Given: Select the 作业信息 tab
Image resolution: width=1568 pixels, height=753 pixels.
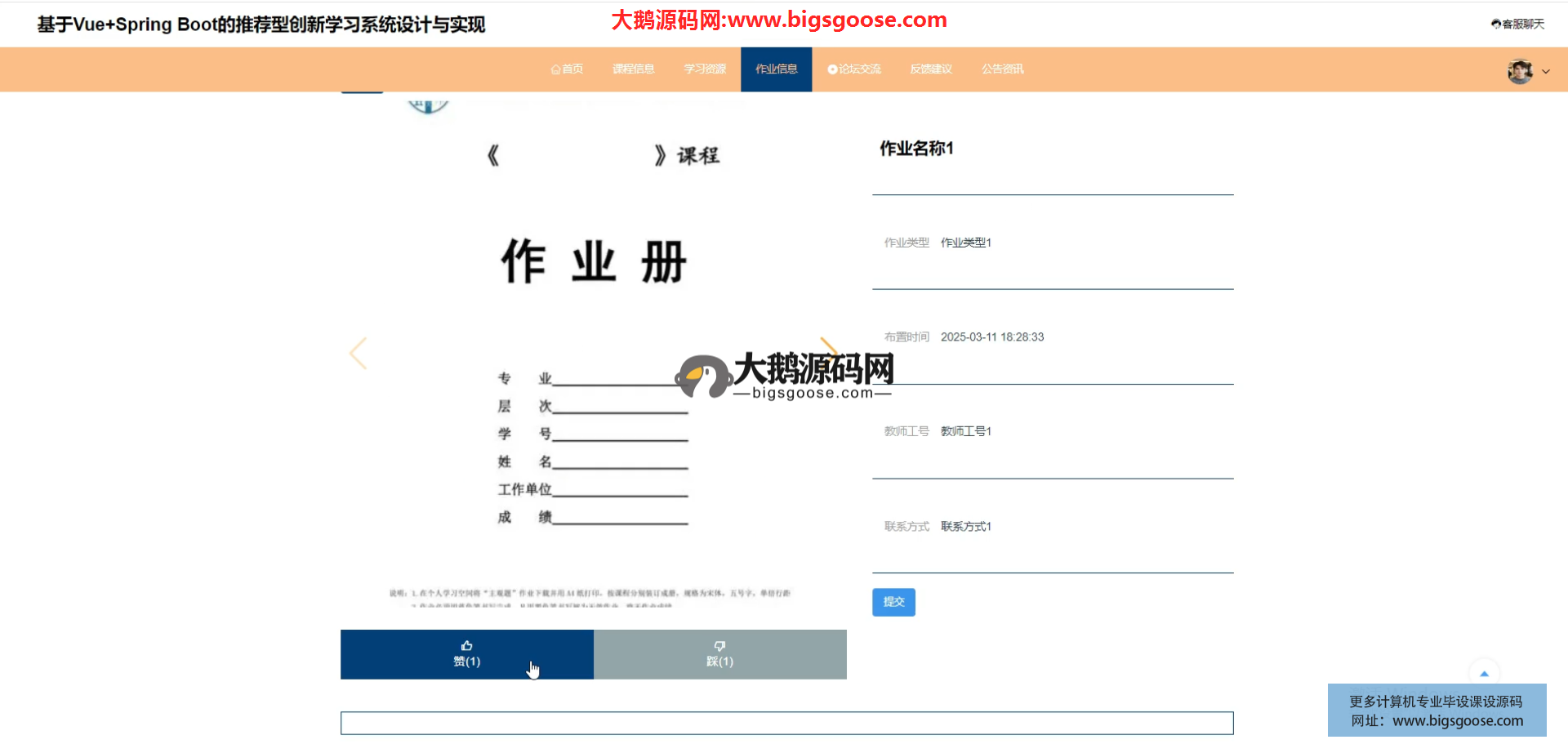Looking at the screenshot, I should click(776, 69).
